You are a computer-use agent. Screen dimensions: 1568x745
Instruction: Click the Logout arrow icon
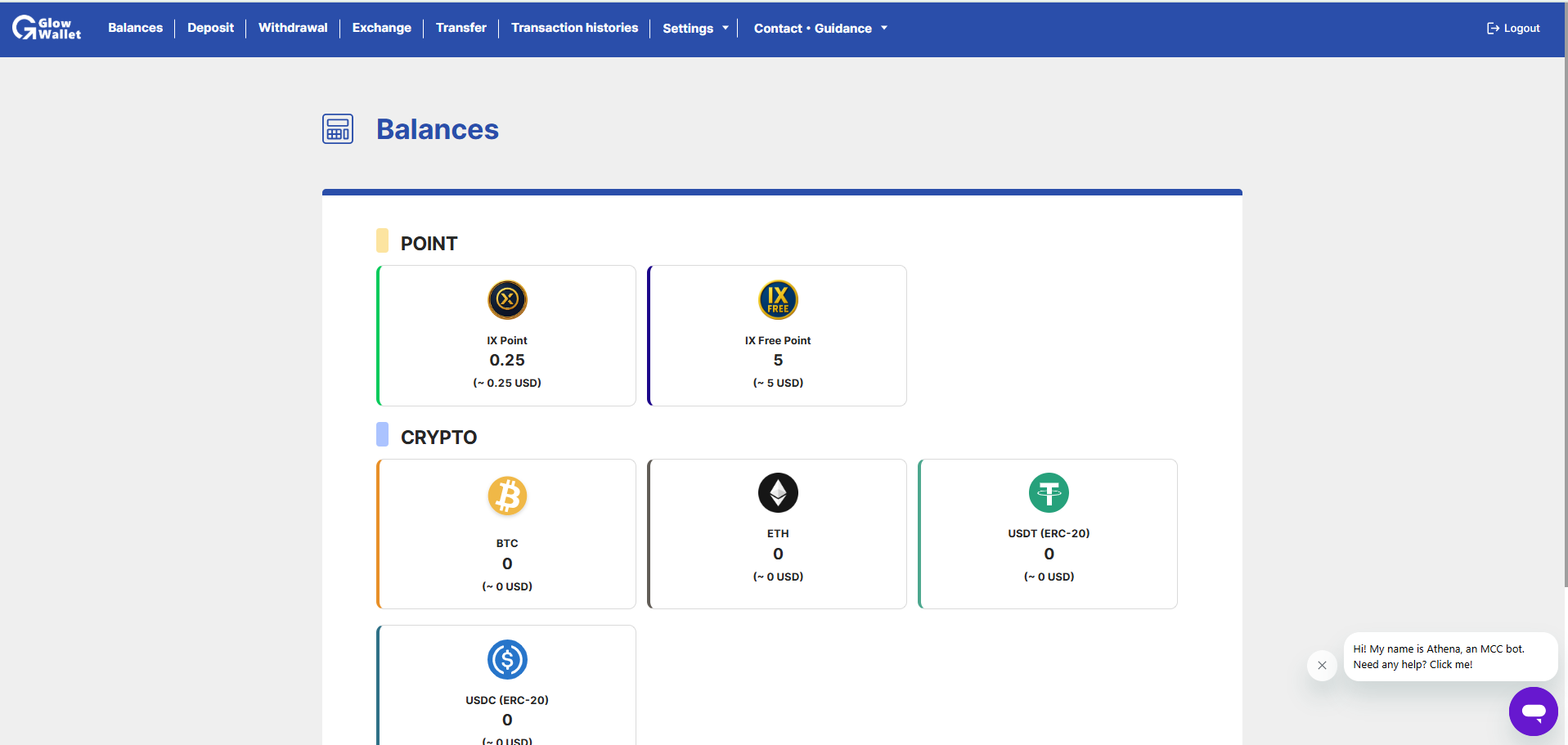point(1493,29)
